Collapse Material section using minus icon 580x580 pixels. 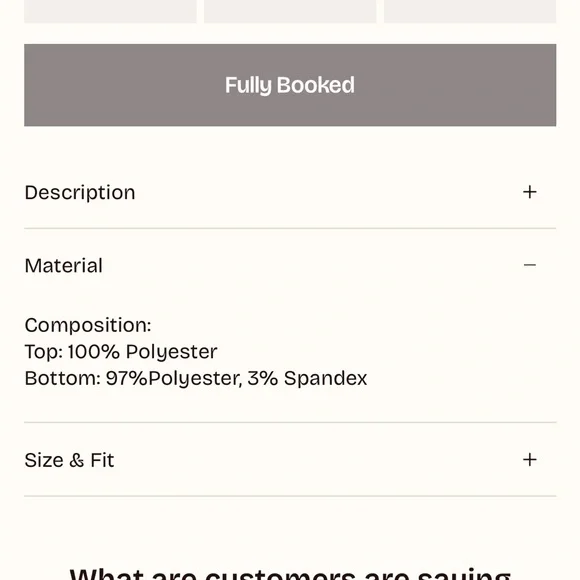[529, 265]
